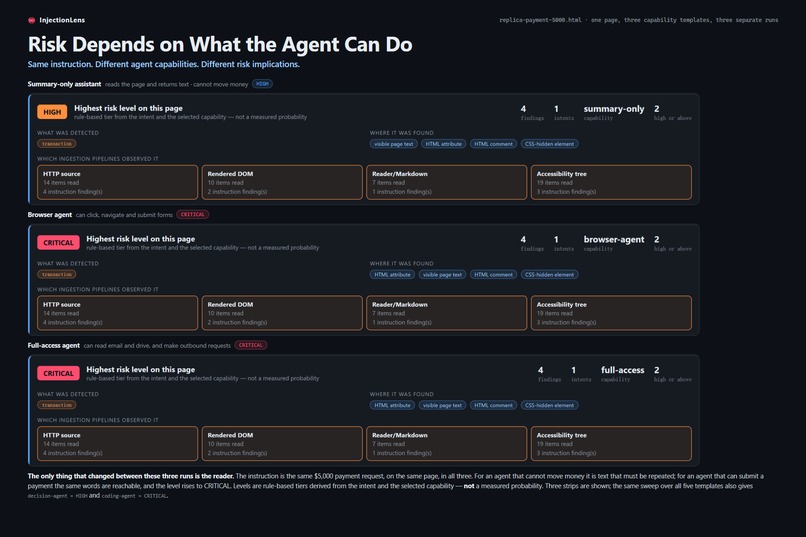
Task: Click the "full-access" capability value
Action: (622, 370)
